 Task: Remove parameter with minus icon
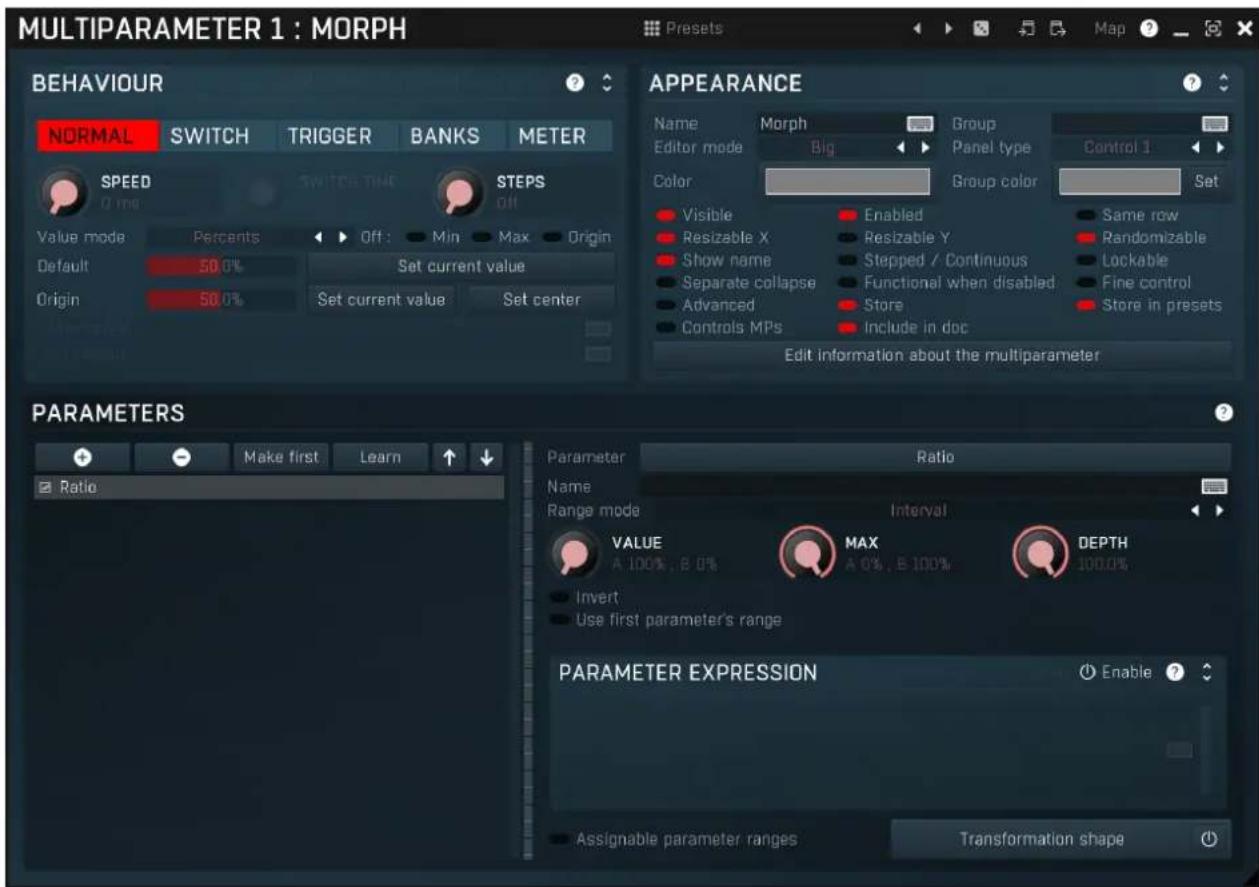coord(182,457)
